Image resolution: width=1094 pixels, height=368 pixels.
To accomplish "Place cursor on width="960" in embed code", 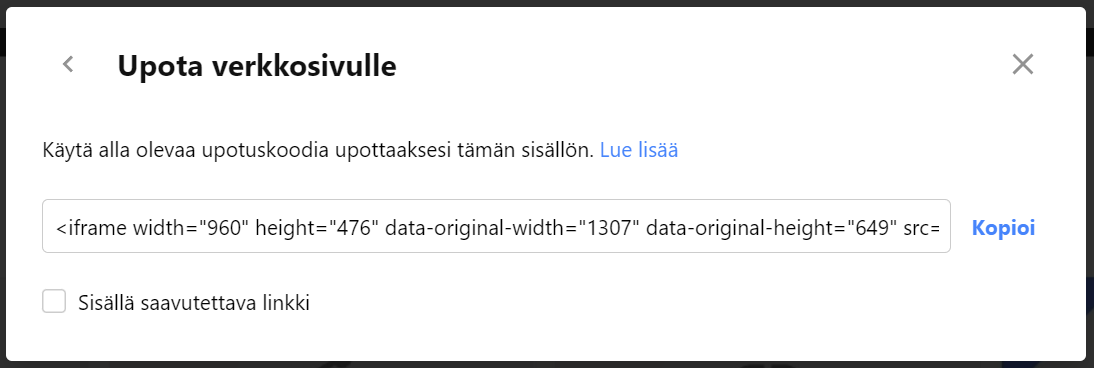I will point(197,228).
